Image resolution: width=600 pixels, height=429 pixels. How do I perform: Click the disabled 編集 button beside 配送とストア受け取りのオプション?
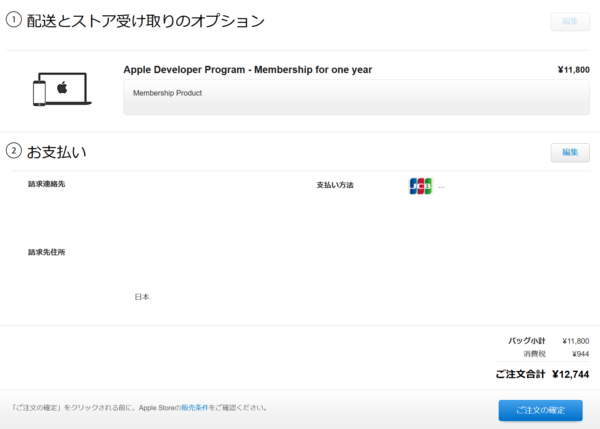point(570,21)
